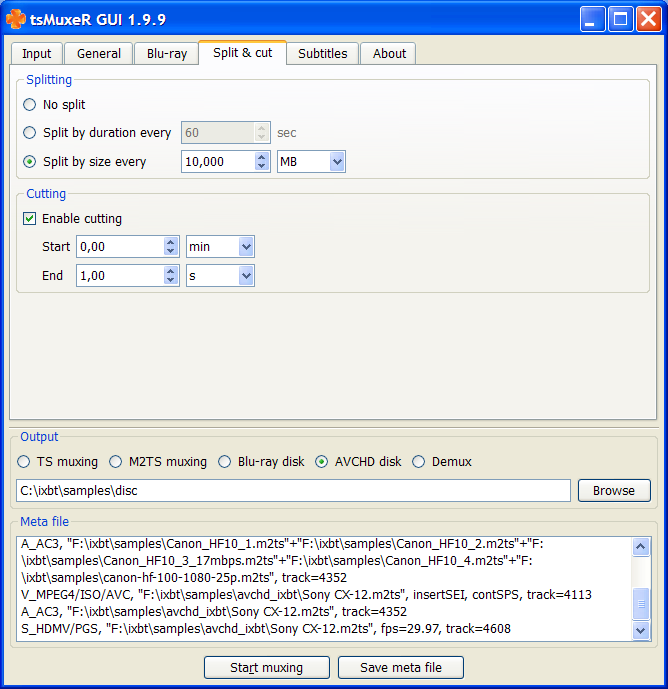Decrease Start value with down arrow
The height and width of the screenshot is (689, 668).
(171, 251)
